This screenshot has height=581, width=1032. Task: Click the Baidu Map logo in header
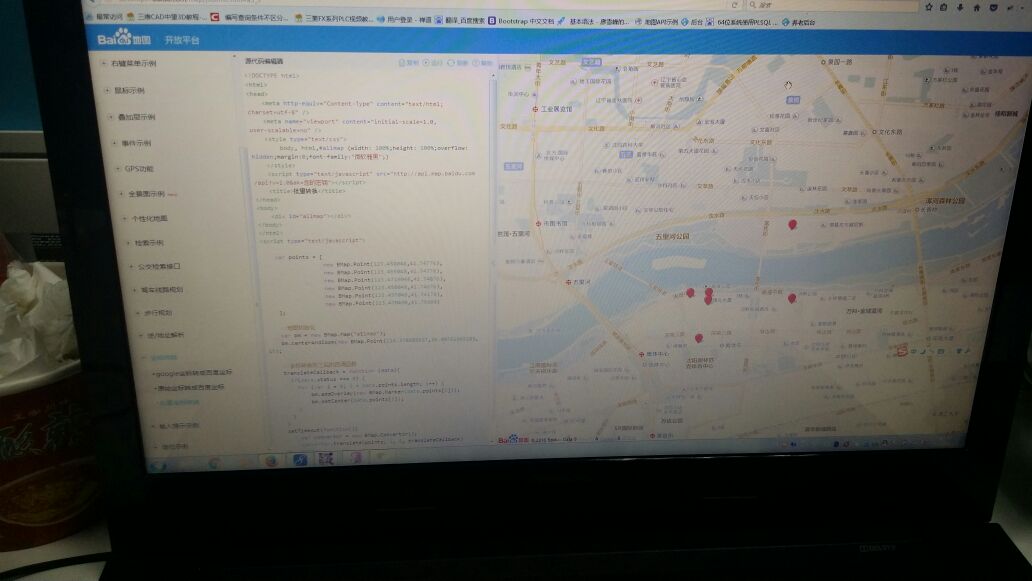pyautogui.click(x=124, y=38)
